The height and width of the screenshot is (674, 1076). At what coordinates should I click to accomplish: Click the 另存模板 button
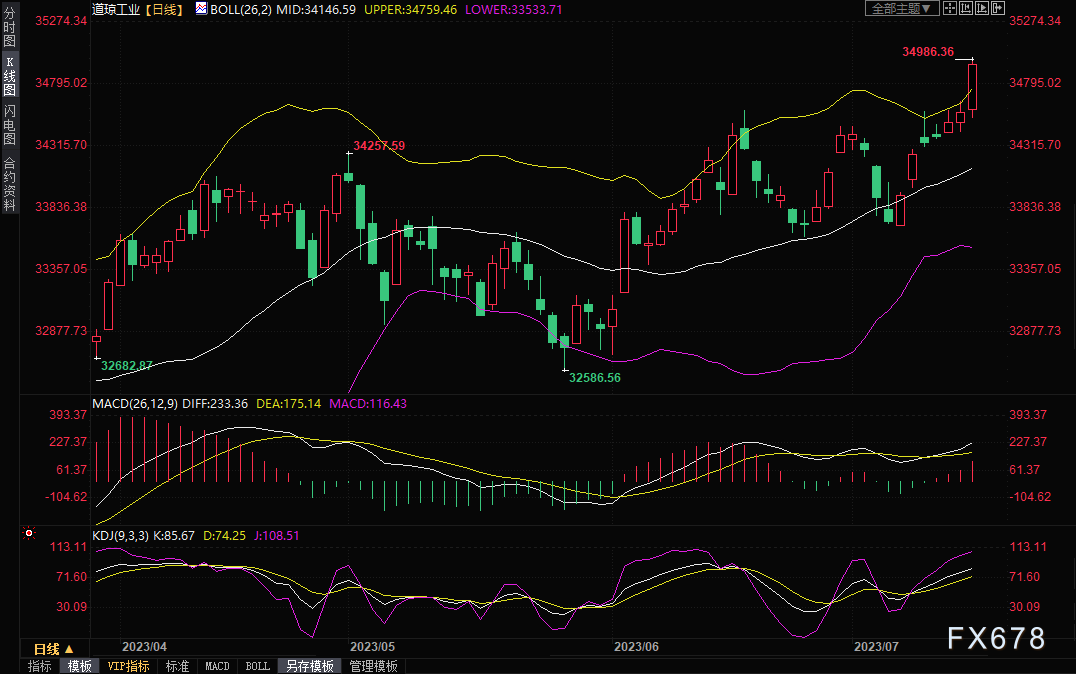(x=309, y=666)
